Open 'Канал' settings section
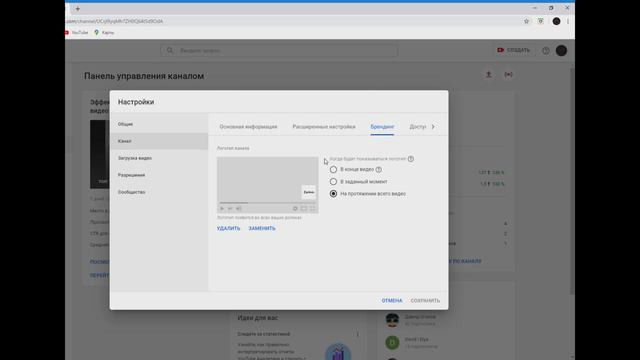640x360 pixels. click(x=159, y=141)
